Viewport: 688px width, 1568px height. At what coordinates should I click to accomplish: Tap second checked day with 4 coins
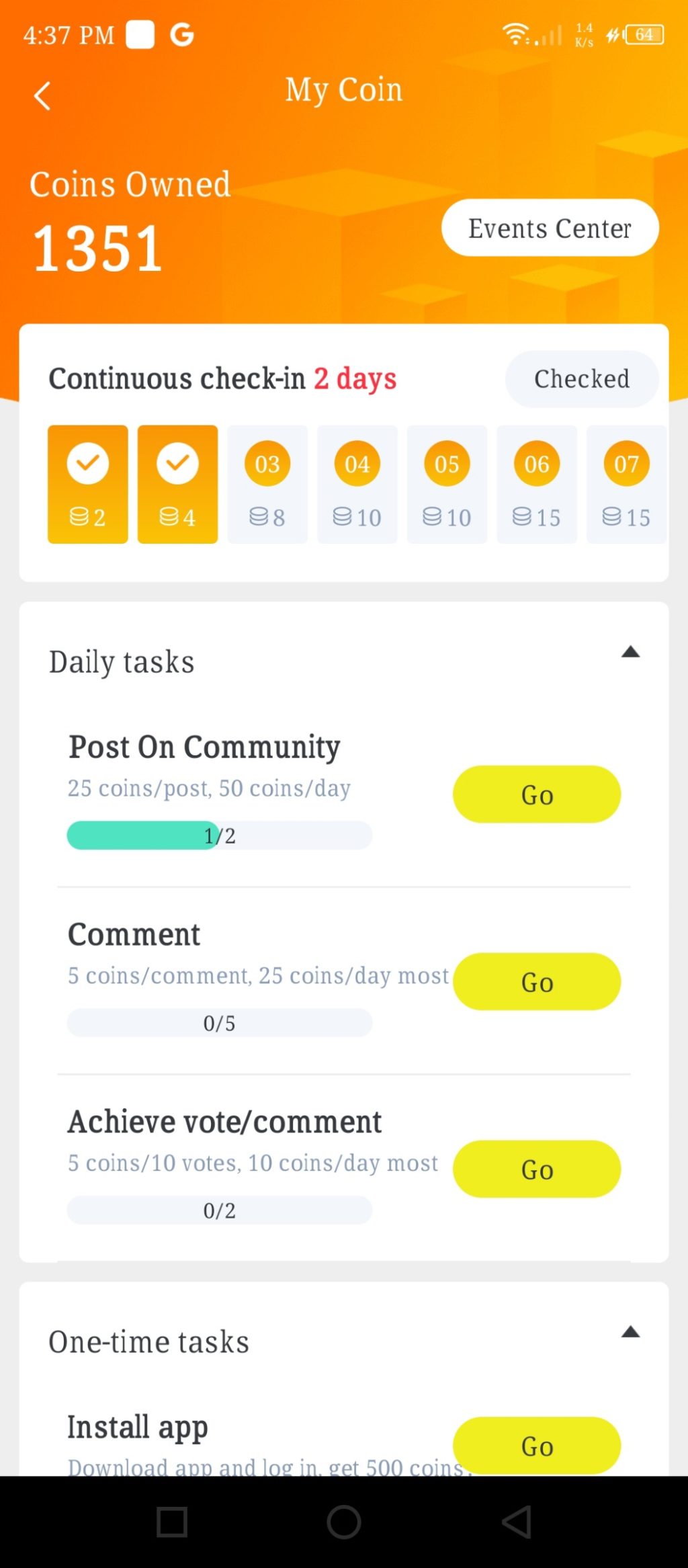click(x=177, y=484)
